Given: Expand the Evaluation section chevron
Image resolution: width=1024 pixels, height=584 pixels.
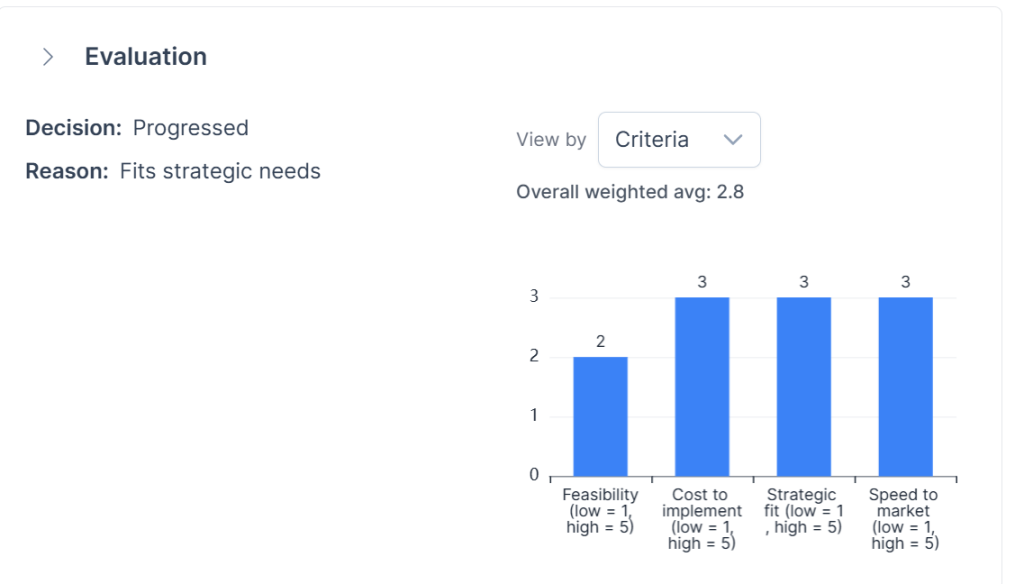Looking at the screenshot, I should (x=48, y=57).
